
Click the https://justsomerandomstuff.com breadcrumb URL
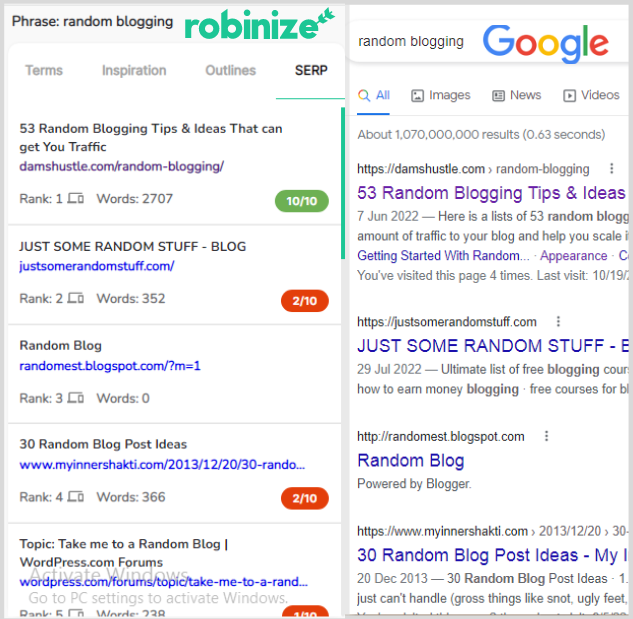click(x=447, y=322)
